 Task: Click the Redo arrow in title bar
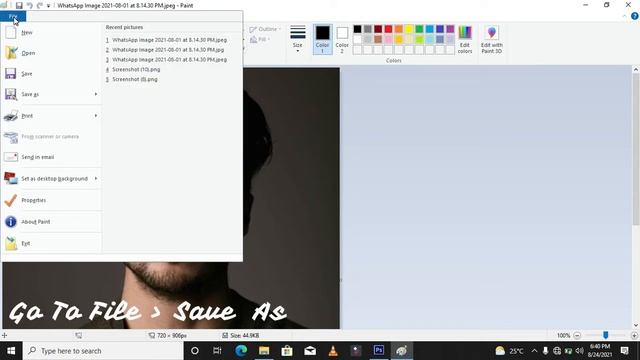coord(40,5)
